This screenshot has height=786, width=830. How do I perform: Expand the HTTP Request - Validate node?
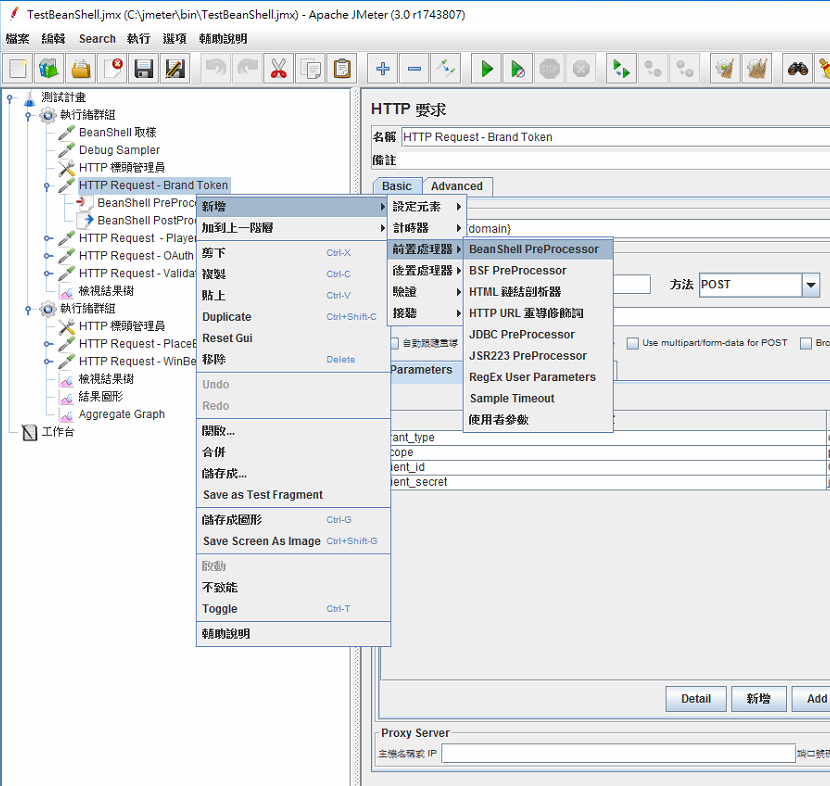[48, 273]
